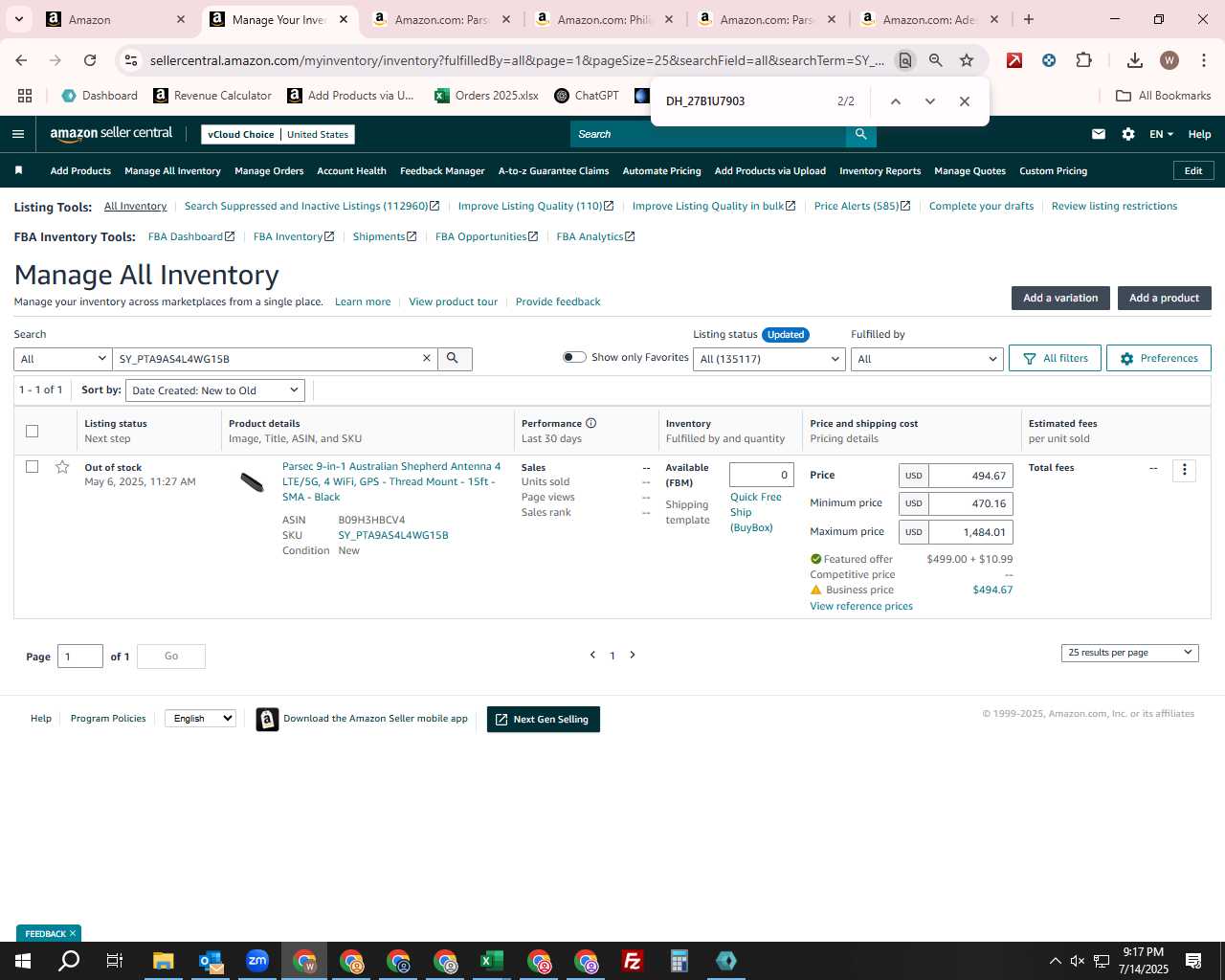The image size is (1225, 980).
Task: Click the bookmark icon in the navigation bar
Action: tap(18, 170)
